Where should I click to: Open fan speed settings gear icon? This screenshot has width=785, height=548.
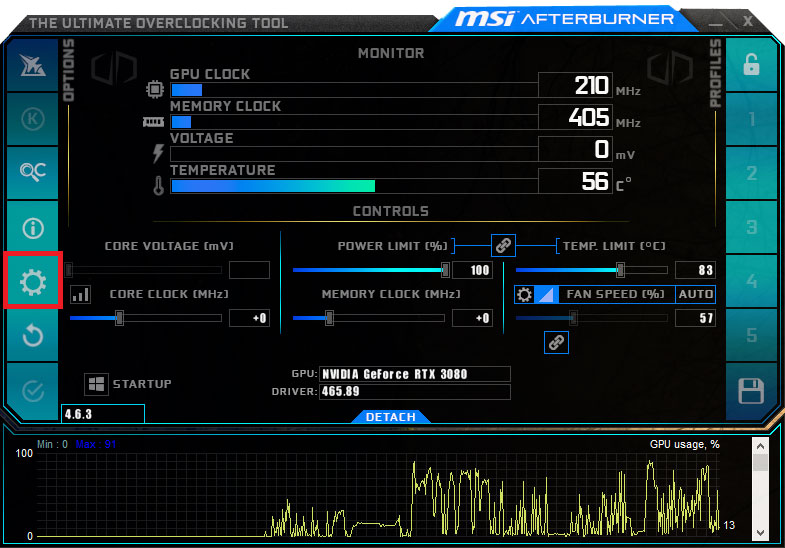(524, 294)
